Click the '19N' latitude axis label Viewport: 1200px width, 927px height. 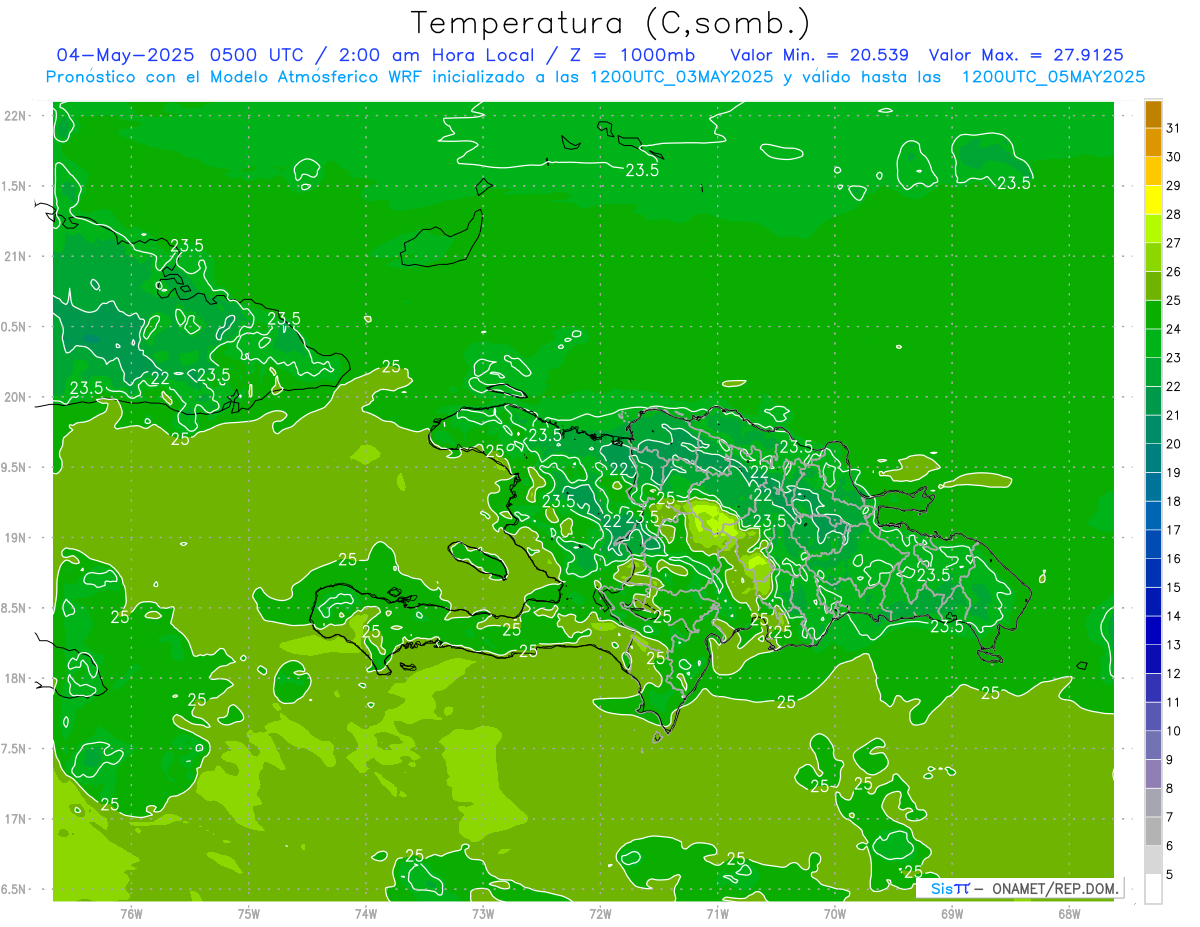pyautogui.click(x=16, y=538)
